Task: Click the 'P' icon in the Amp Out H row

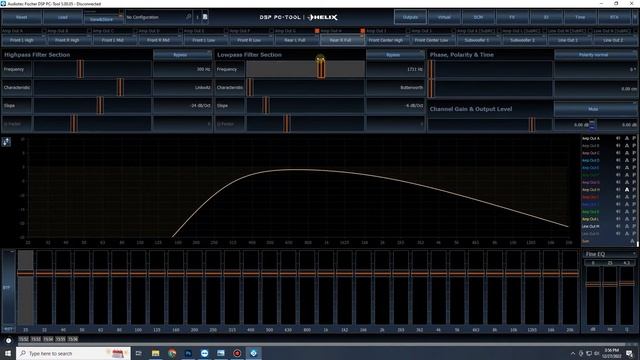Action: pos(634,190)
